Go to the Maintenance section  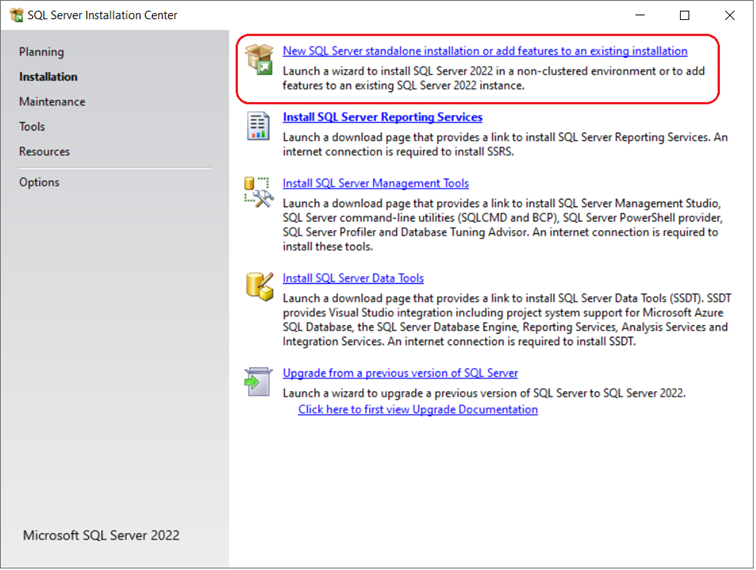click(52, 102)
